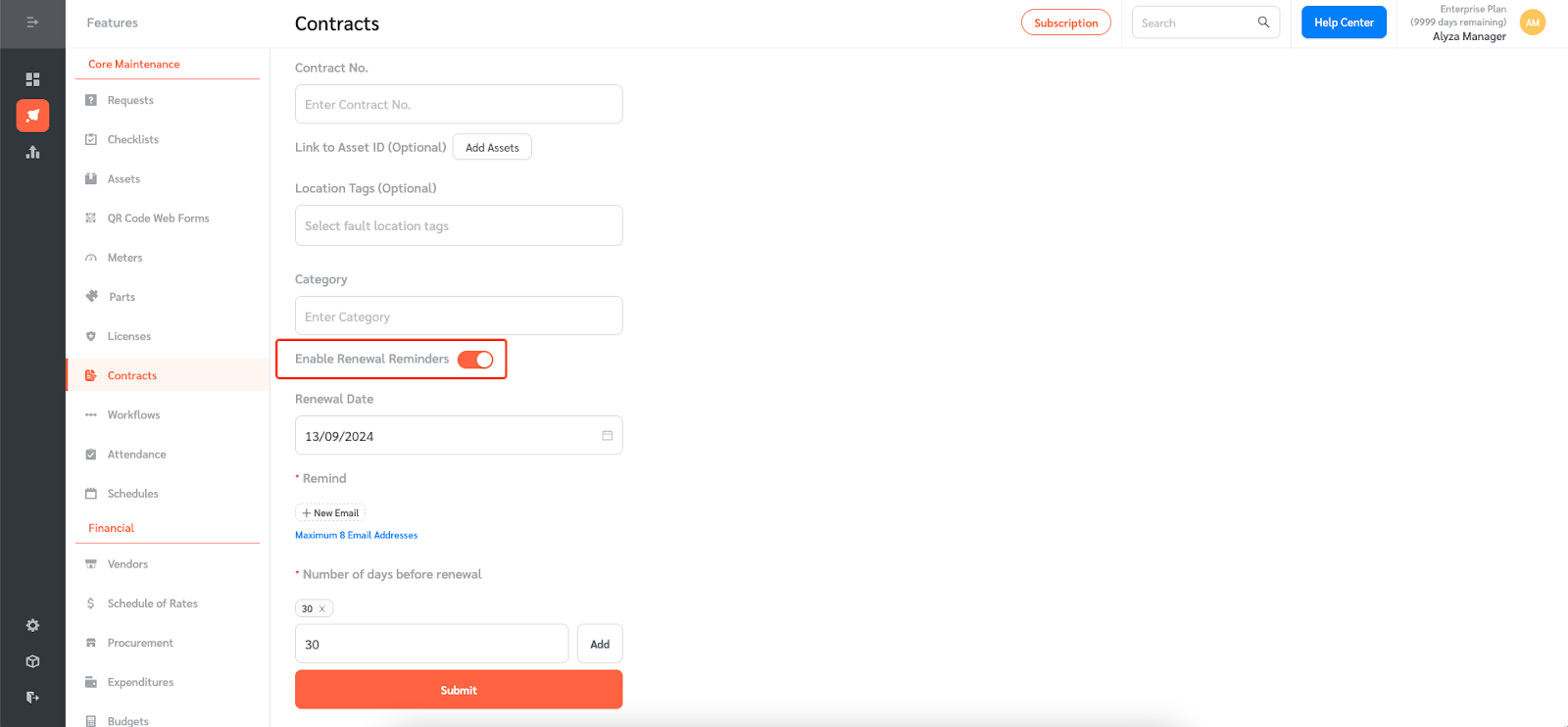Viewport: 1568px width, 727px height.
Task: Click the Core Maintenance section heading
Action: (x=134, y=64)
